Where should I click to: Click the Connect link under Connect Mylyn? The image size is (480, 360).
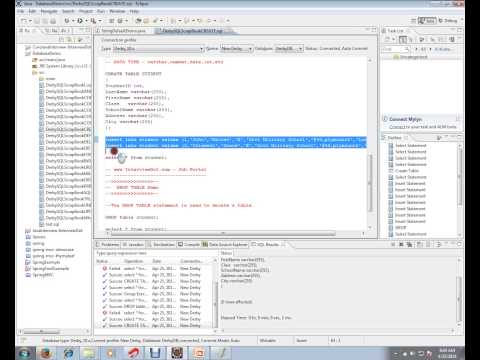pyautogui.click(x=396, y=127)
